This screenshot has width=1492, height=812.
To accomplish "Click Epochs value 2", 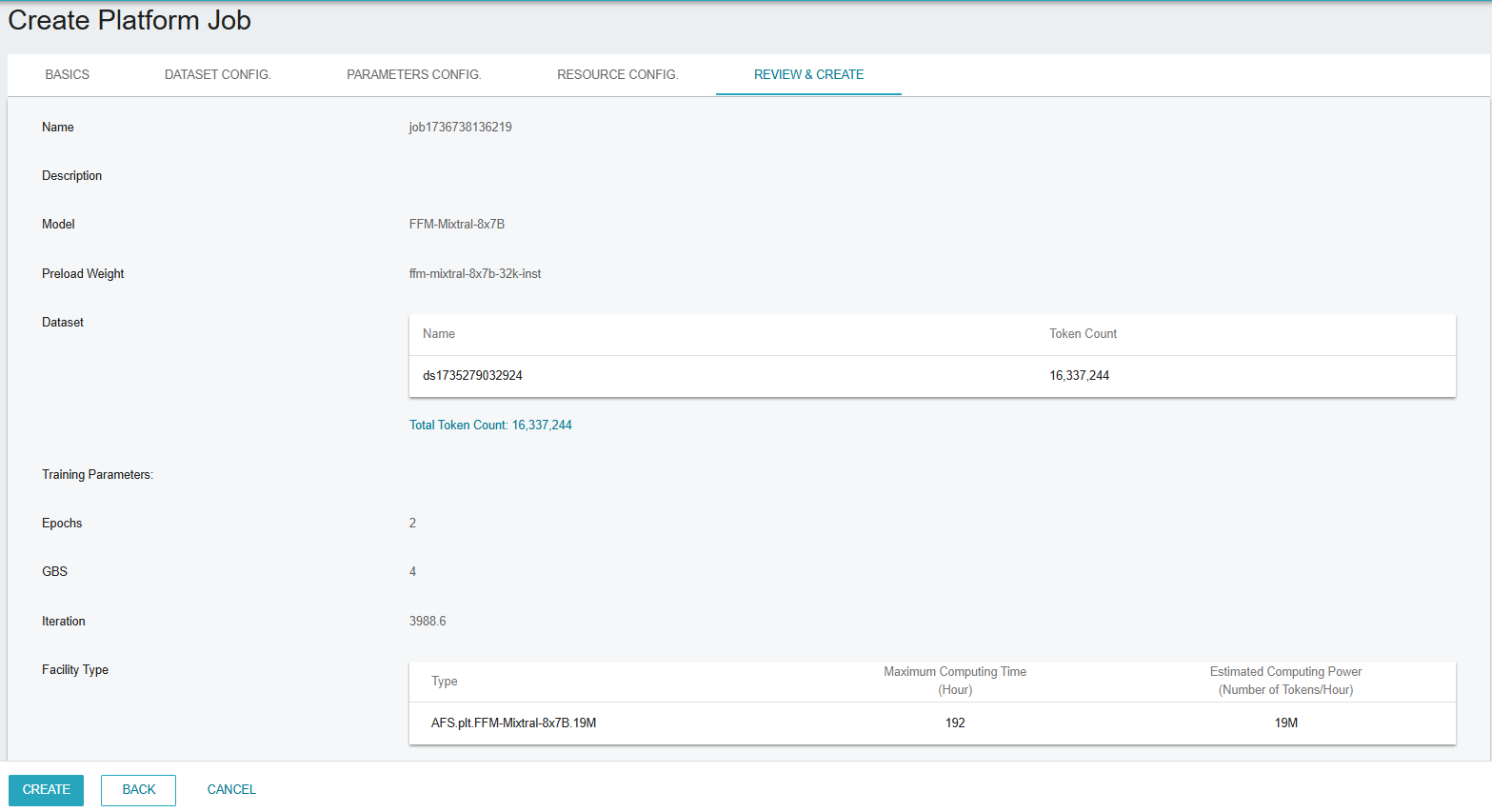I will pyautogui.click(x=413, y=523).
